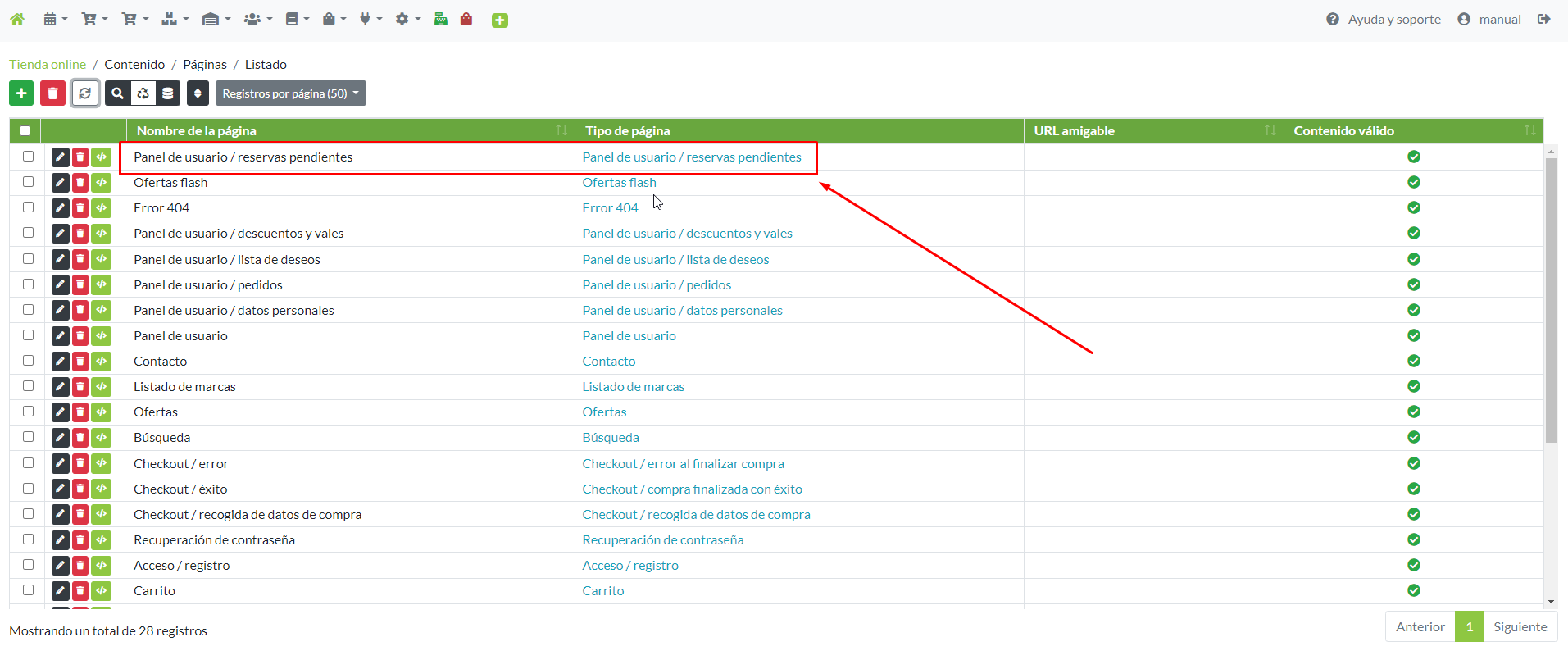Click the database icon in the toolbar

point(168,93)
